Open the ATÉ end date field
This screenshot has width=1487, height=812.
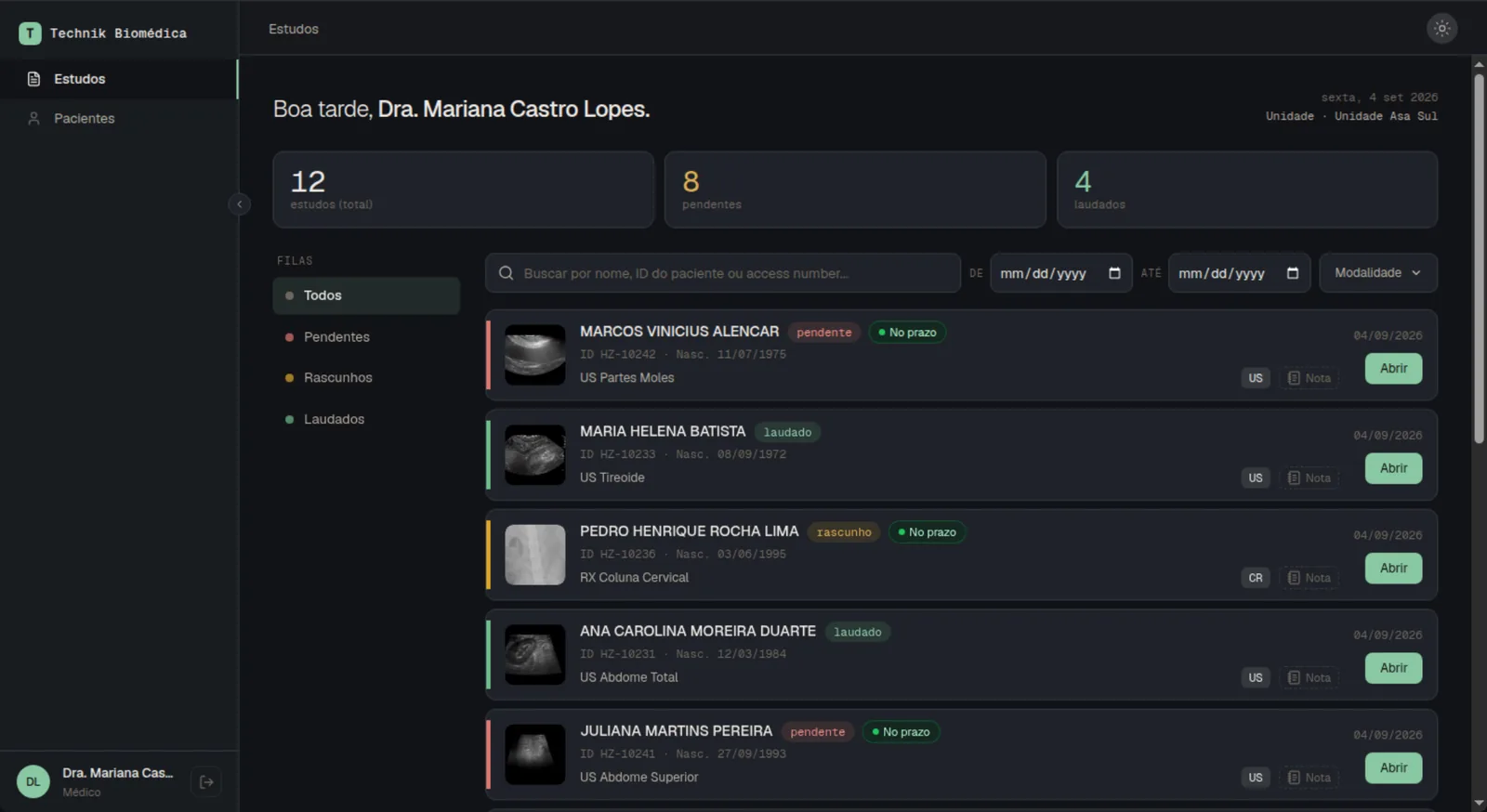pos(1239,273)
